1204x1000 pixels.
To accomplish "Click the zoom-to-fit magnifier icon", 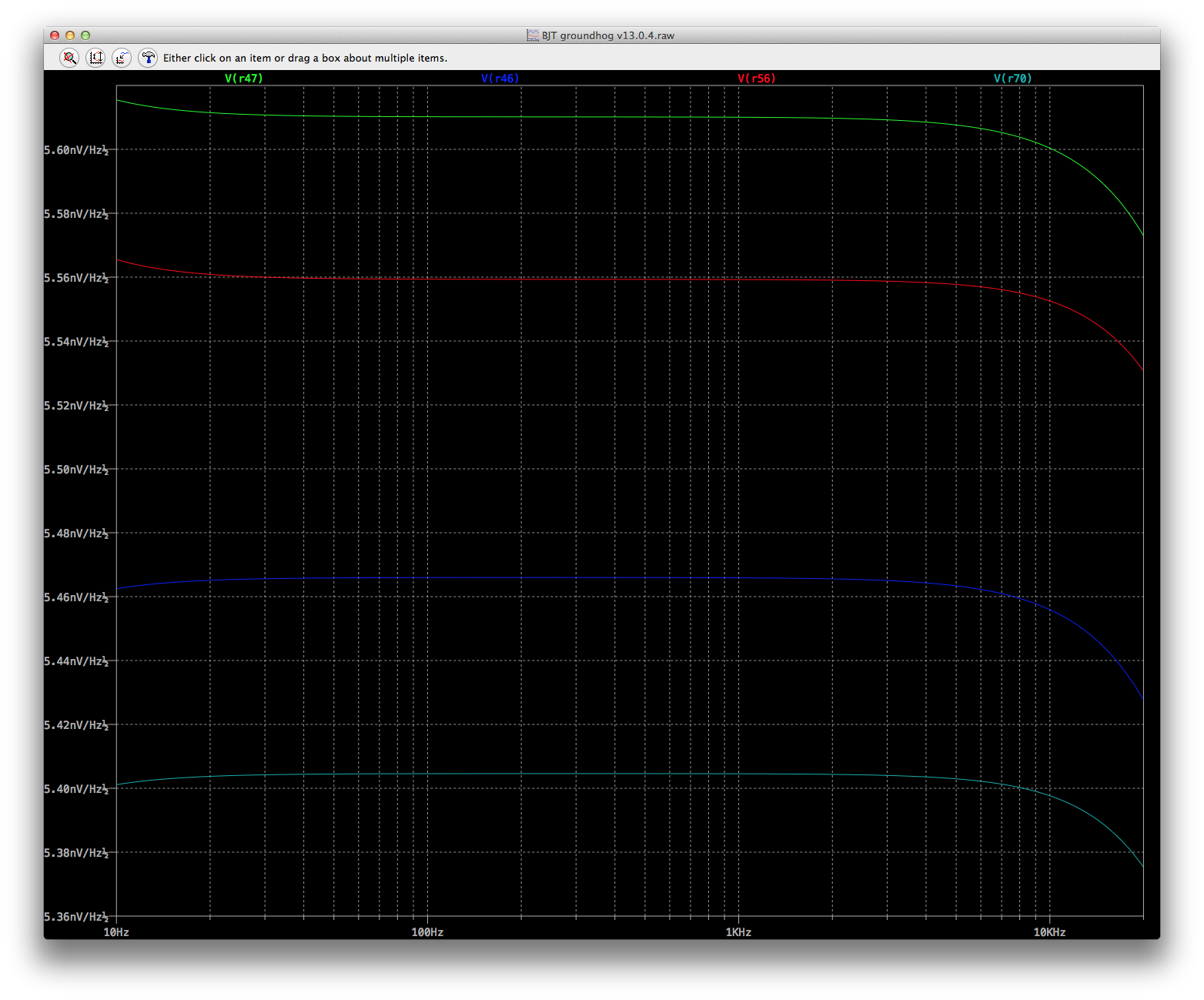I will click(69, 58).
